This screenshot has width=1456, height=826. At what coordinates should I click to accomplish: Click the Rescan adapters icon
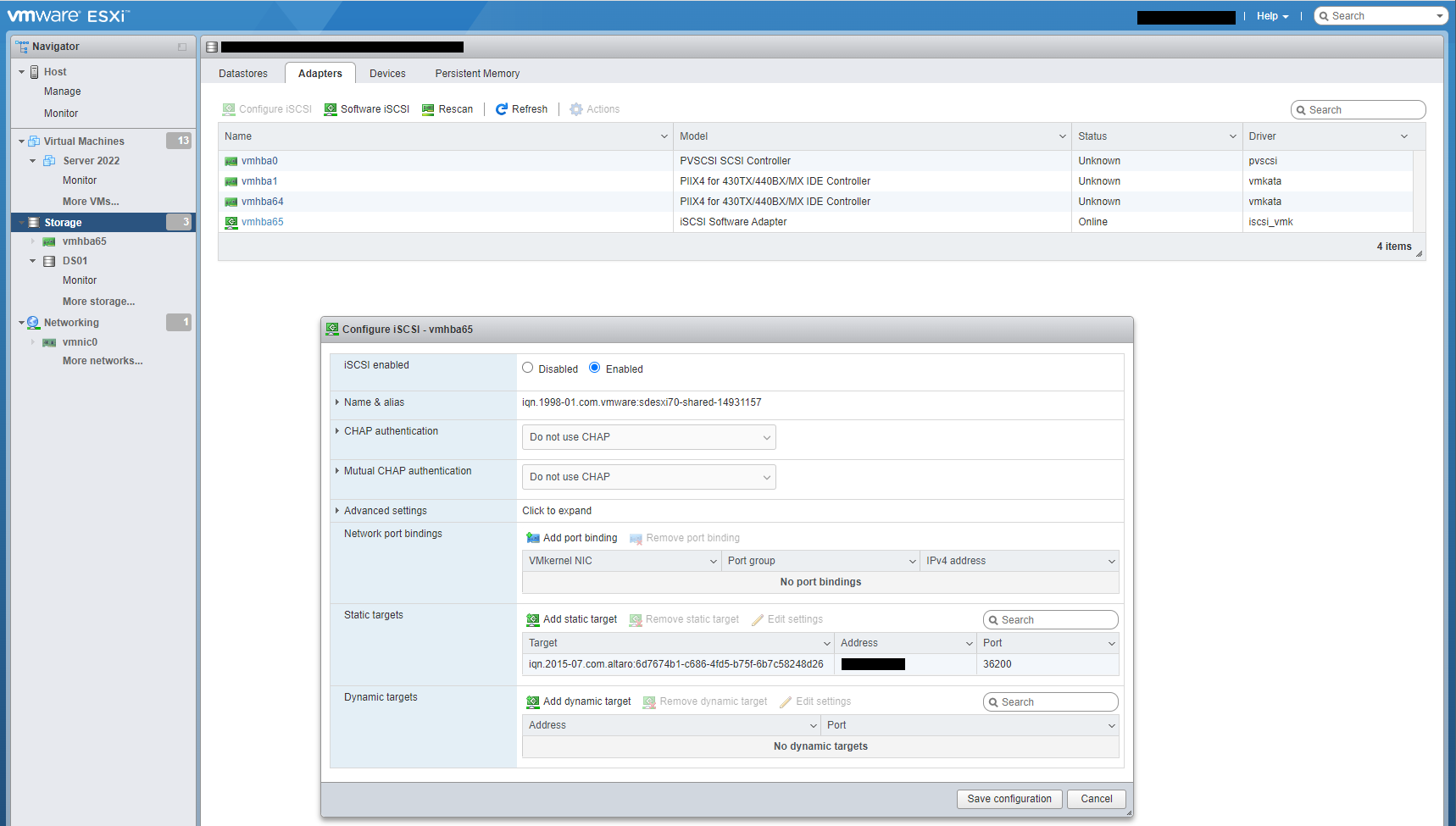pos(447,108)
